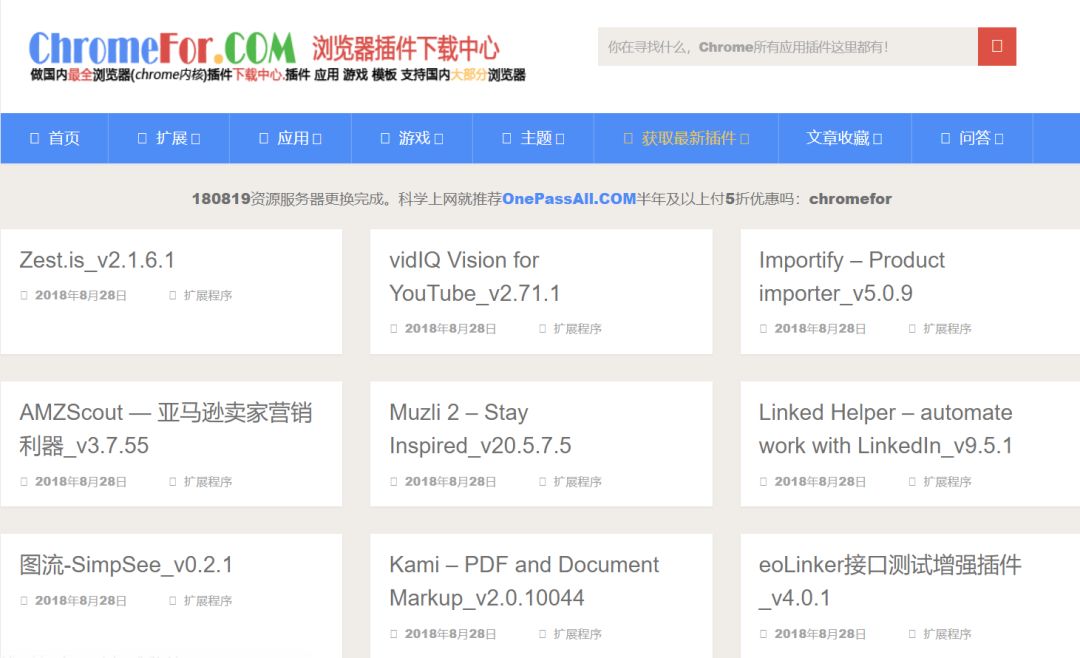The height and width of the screenshot is (658, 1080).
Task: Click the folder icon on eoLinker card
Action: click(x=913, y=634)
